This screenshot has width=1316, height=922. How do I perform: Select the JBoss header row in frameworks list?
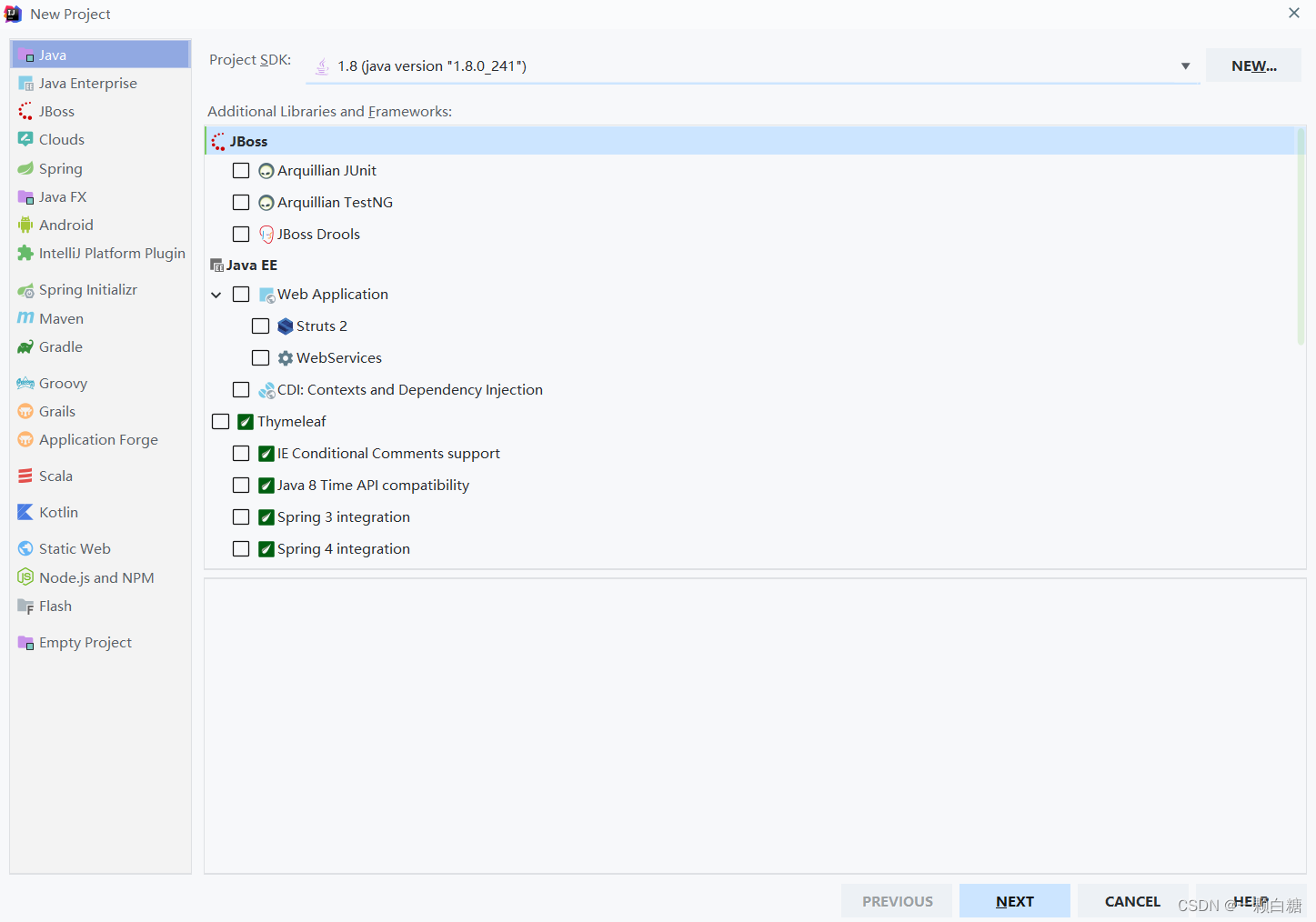pos(750,142)
